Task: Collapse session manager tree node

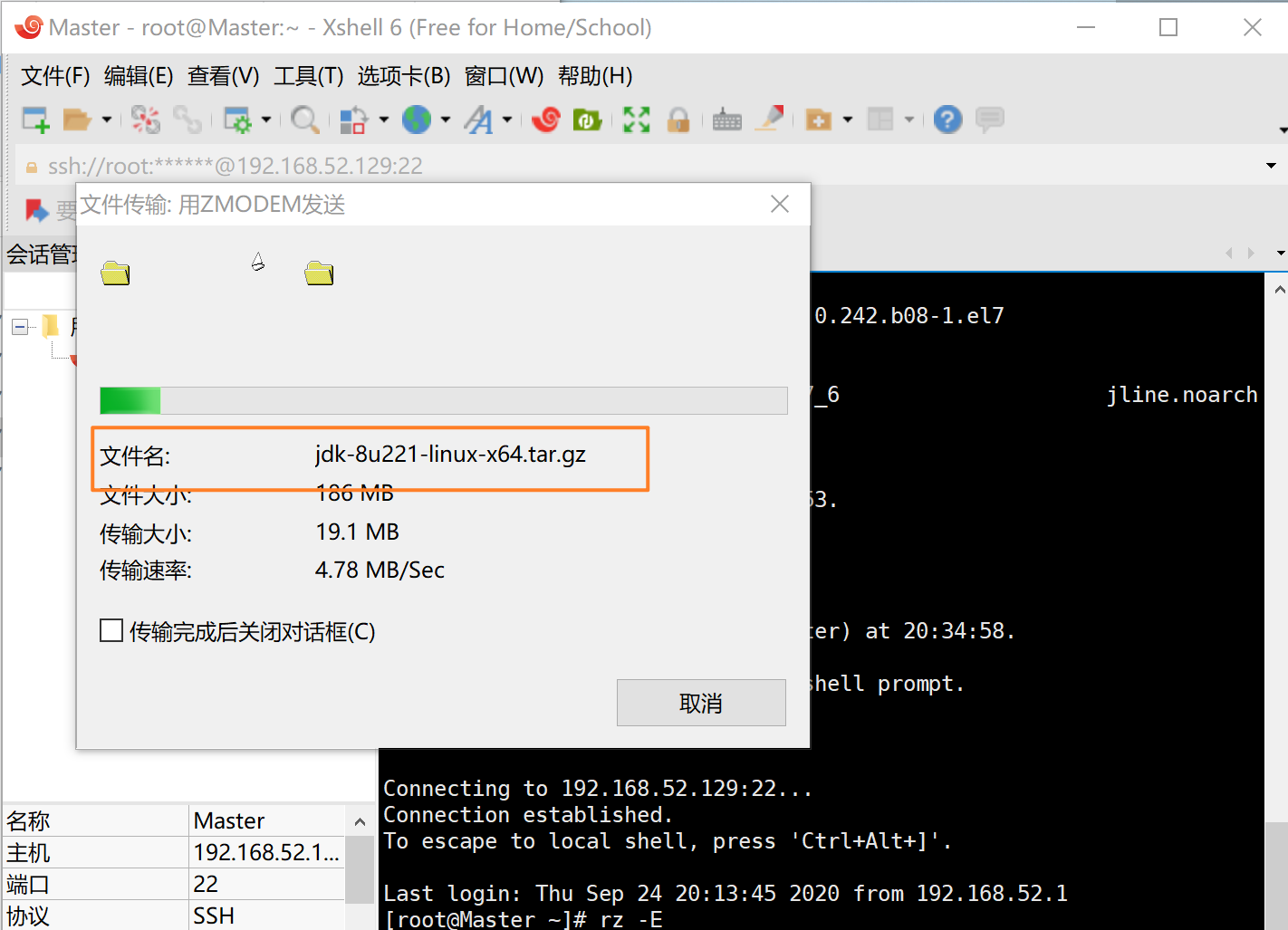Action: click(20, 326)
